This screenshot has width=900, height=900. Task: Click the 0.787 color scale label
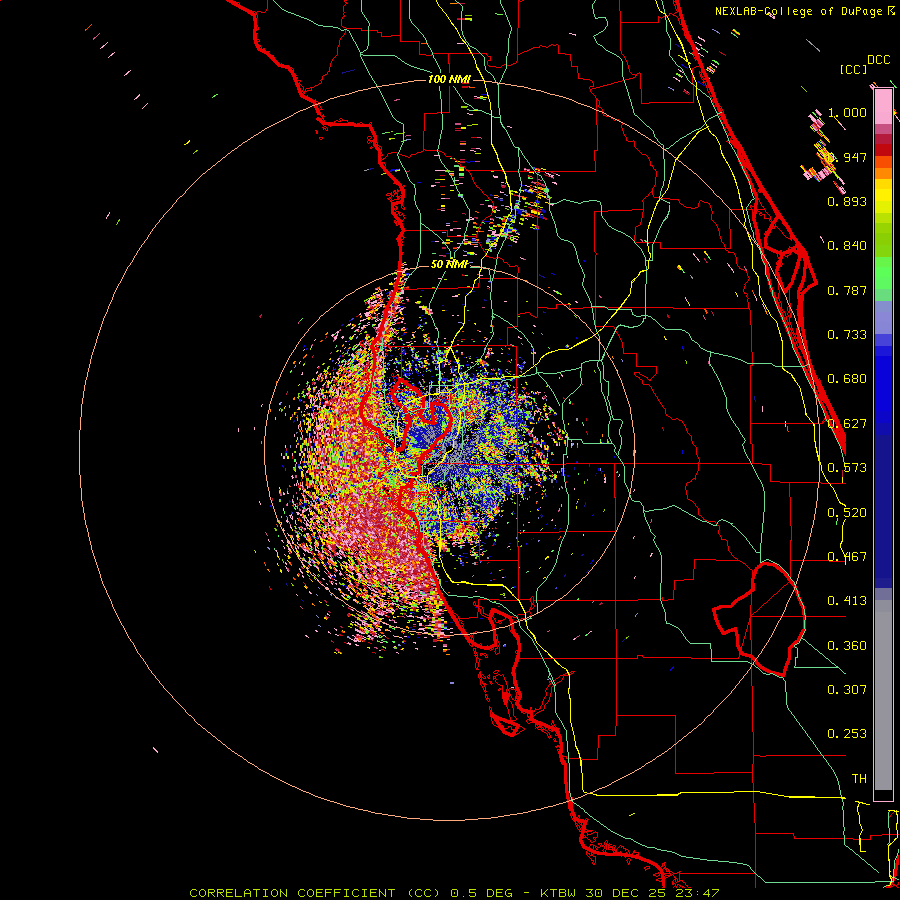tap(847, 290)
